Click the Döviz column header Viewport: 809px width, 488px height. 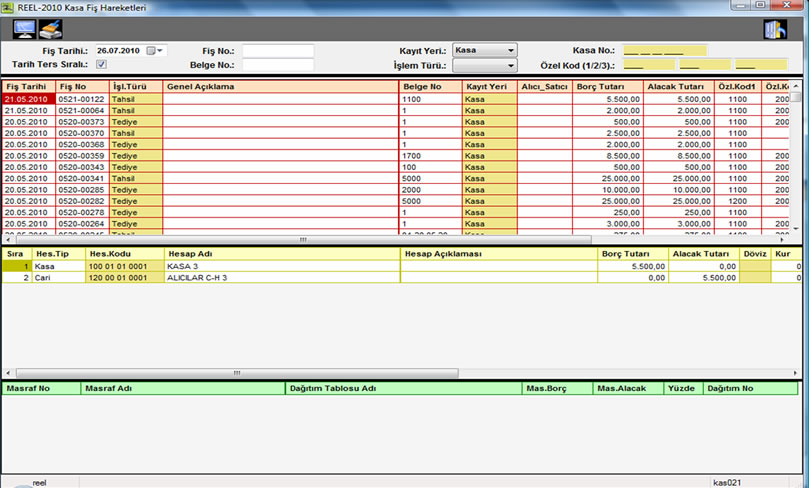click(x=755, y=254)
